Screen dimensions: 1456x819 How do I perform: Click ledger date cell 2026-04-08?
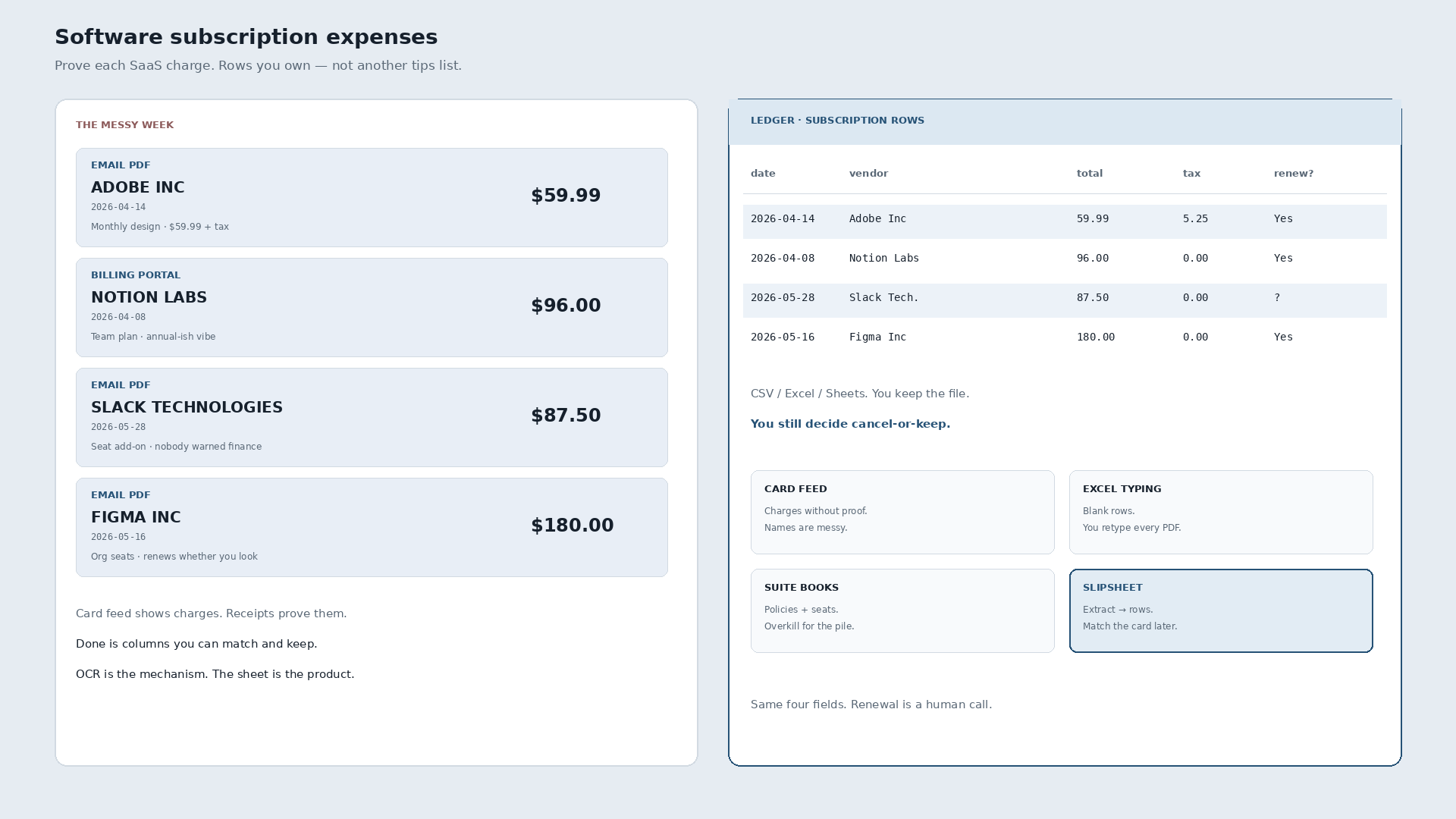783,259
